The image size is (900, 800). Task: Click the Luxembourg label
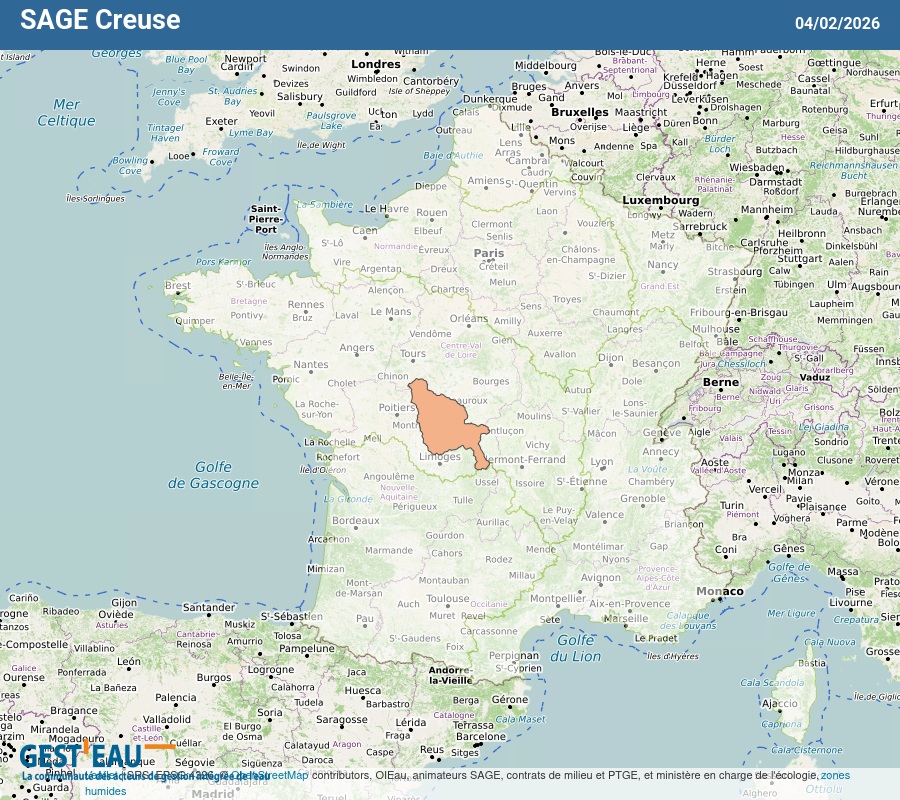661,200
